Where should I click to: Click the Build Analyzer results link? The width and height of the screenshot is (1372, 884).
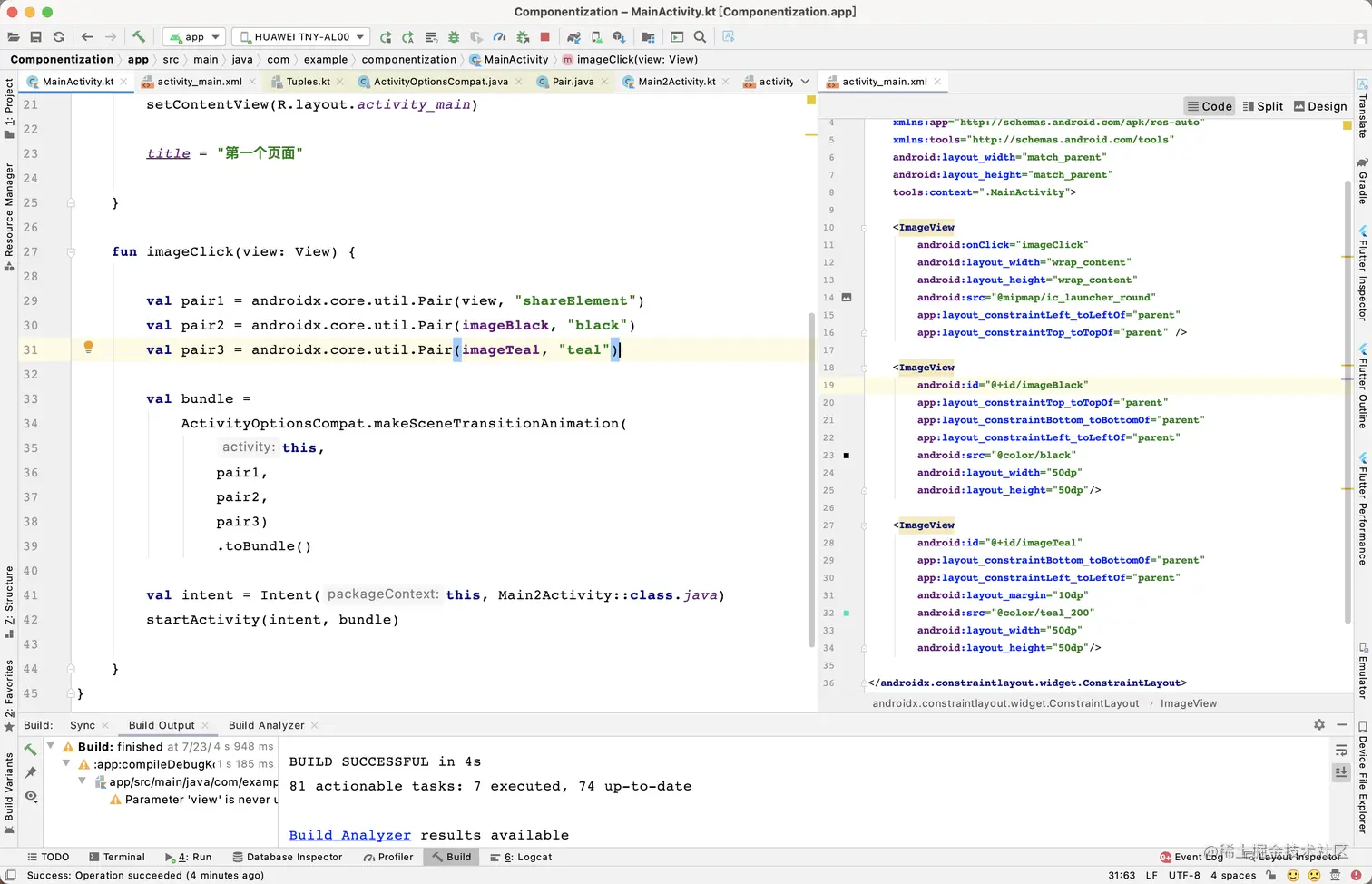coord(349,835)
